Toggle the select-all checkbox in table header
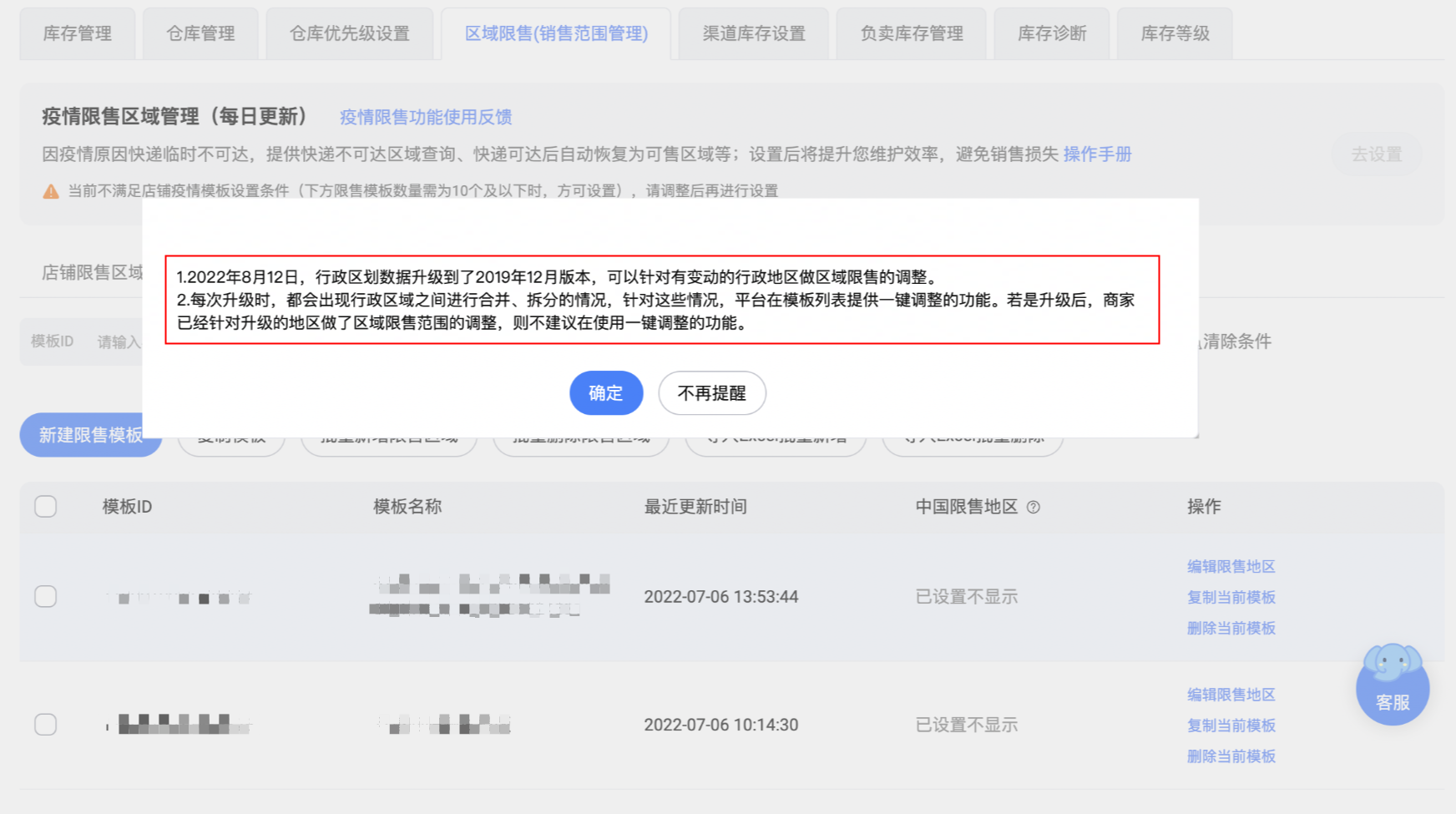This screenshot has width=1456, height=814. [46, 507]
